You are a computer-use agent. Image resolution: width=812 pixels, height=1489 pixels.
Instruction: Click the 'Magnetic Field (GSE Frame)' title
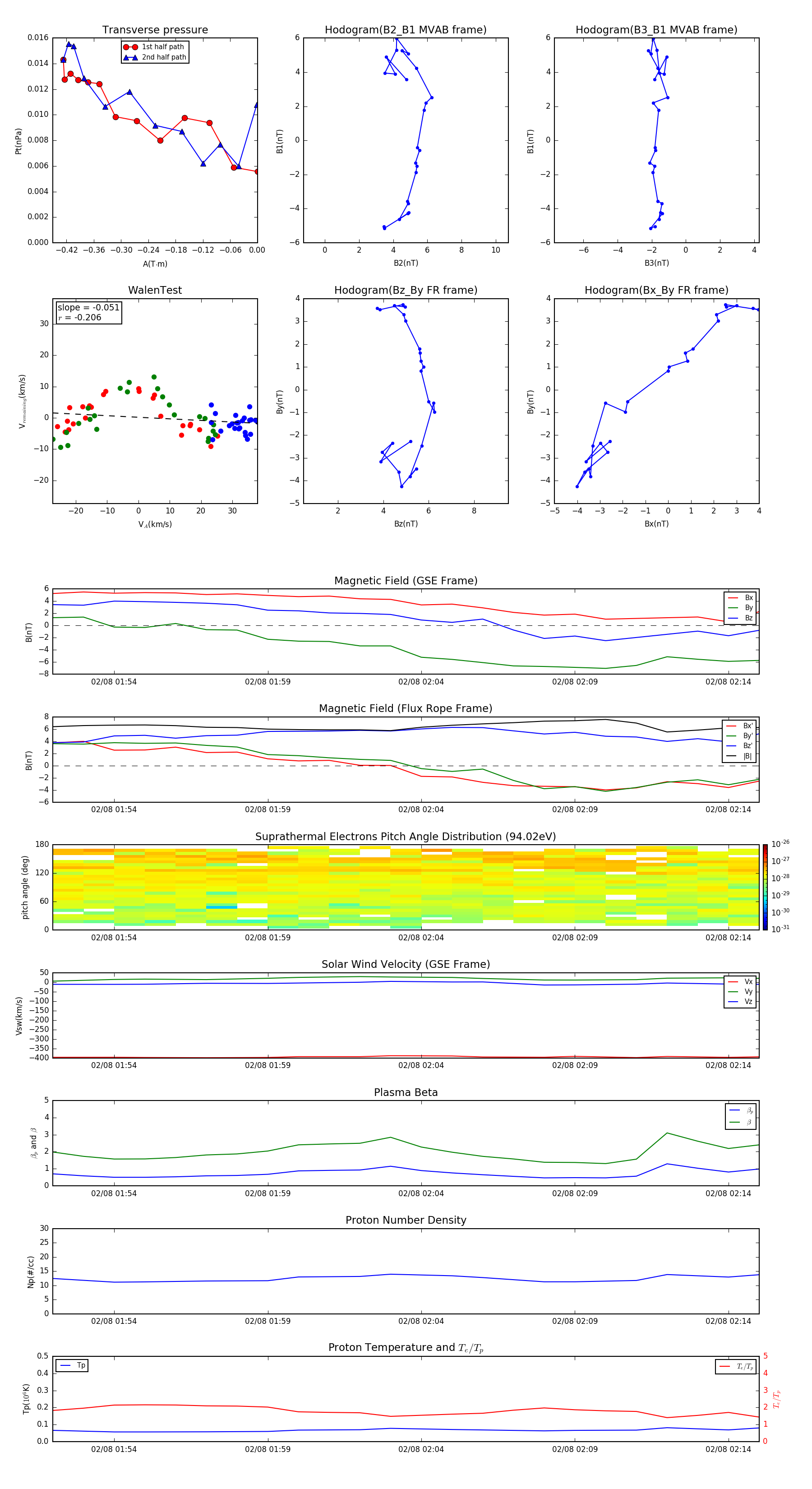click(x=406, y=581)
